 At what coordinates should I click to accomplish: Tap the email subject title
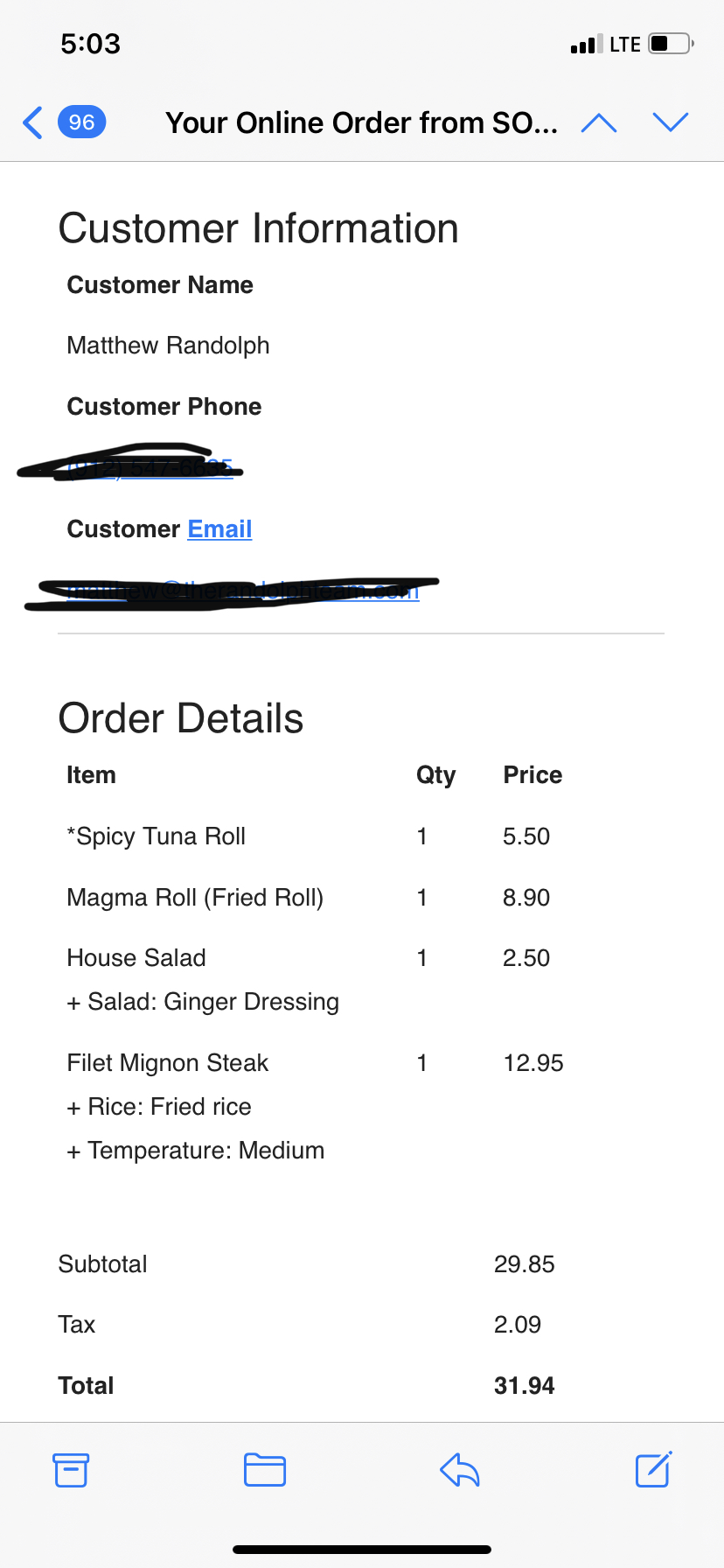coord(361,122)
